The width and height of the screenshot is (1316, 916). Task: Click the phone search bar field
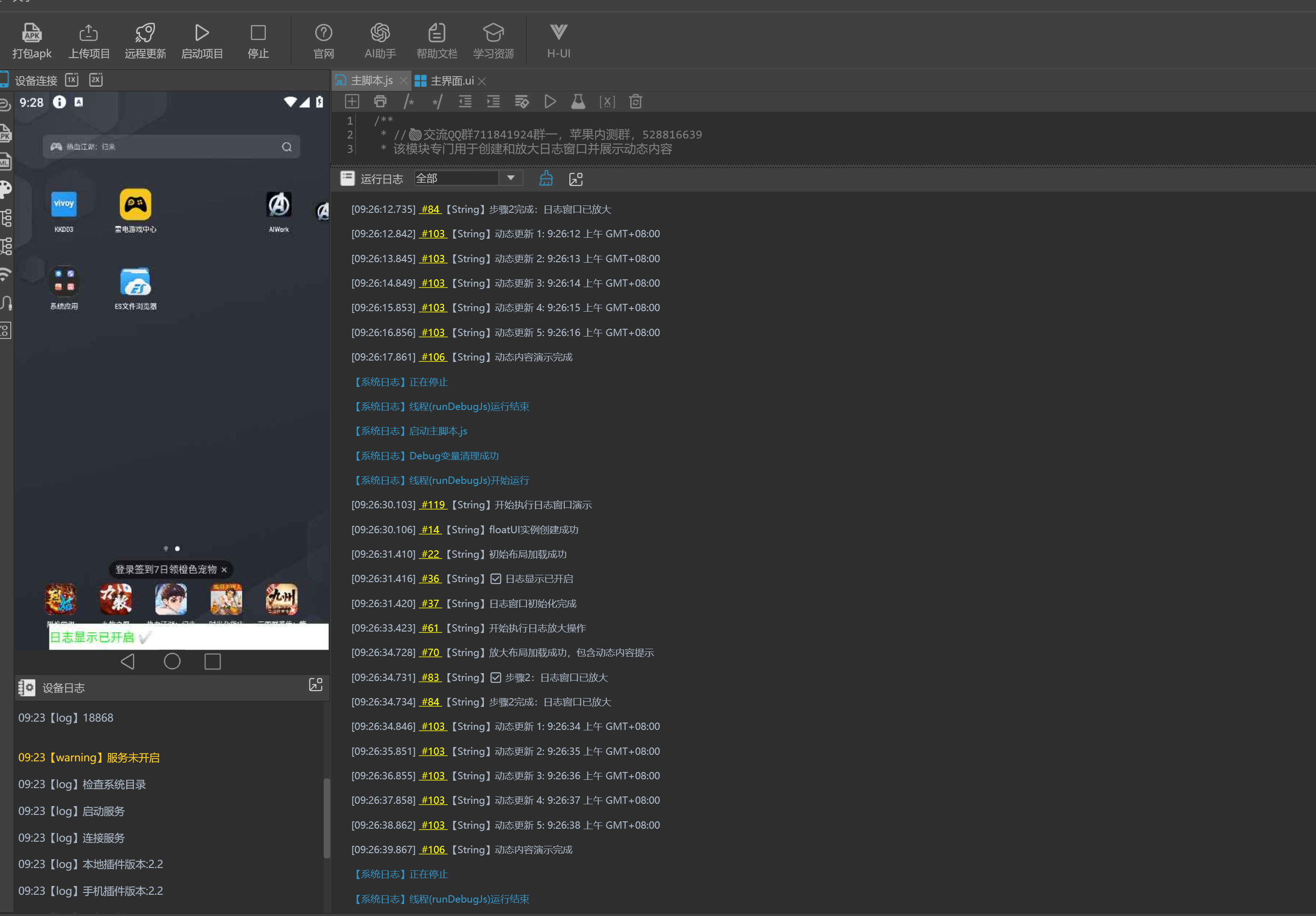[171, 147]
